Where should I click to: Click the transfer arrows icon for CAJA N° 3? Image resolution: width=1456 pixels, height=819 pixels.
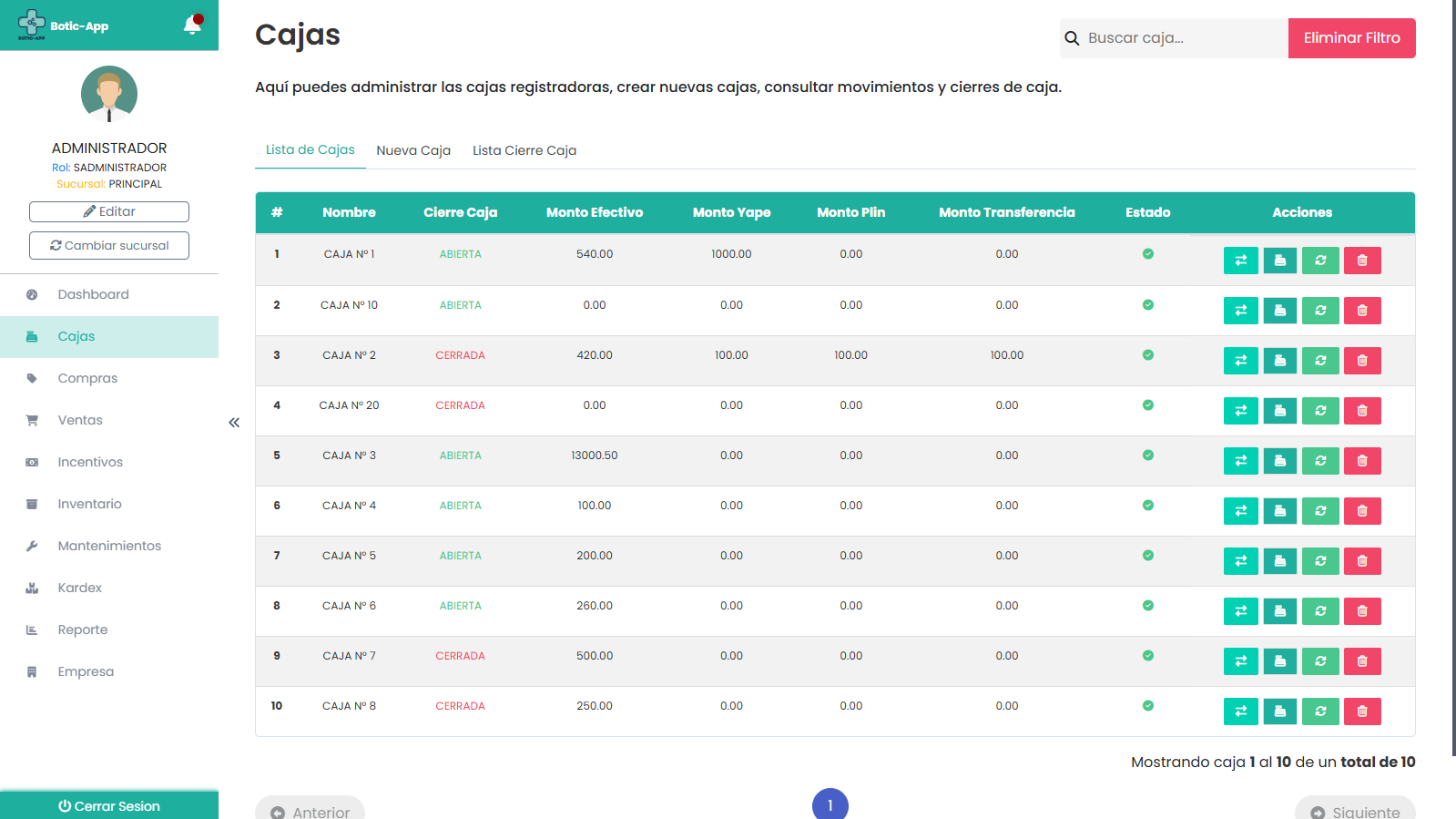coord(1240,461)
